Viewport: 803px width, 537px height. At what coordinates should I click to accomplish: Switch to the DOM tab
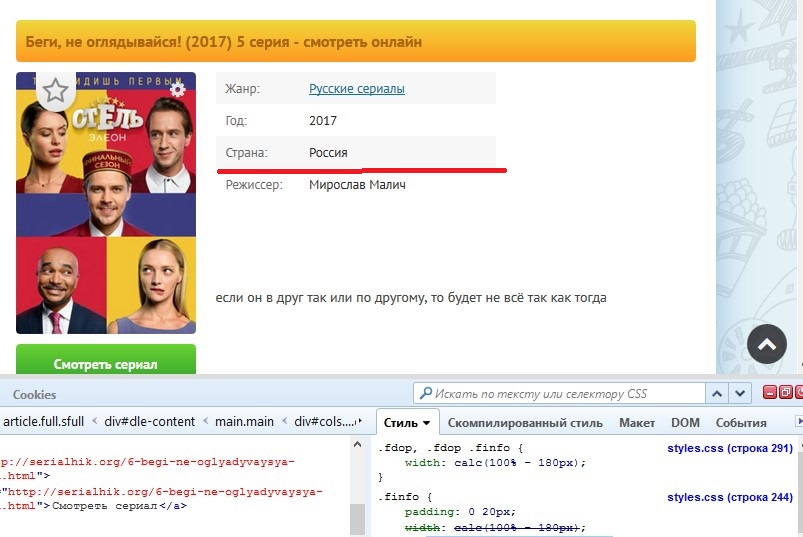(x=685, y=423)
